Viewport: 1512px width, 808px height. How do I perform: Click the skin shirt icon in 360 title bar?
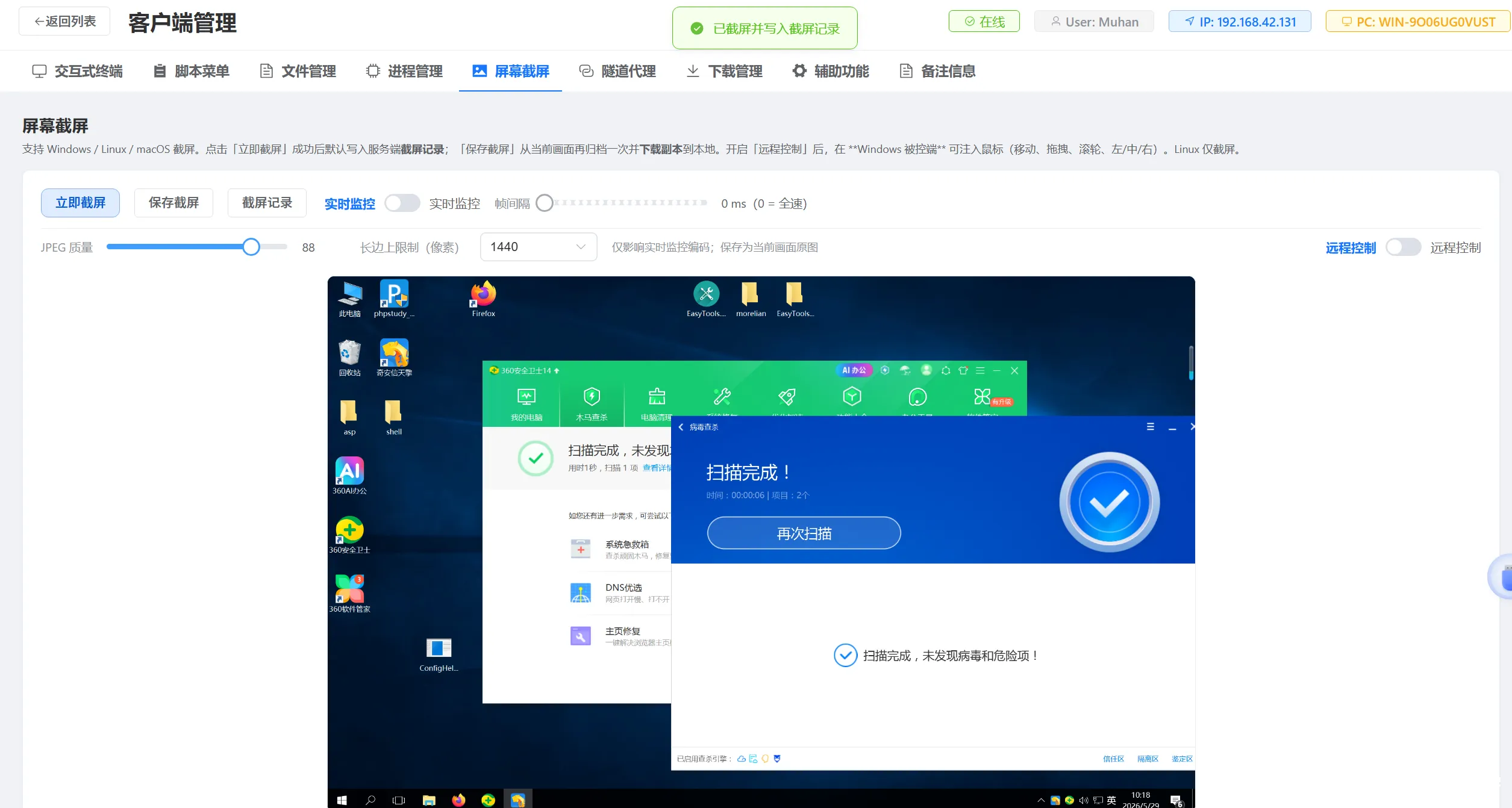(963, 370)
